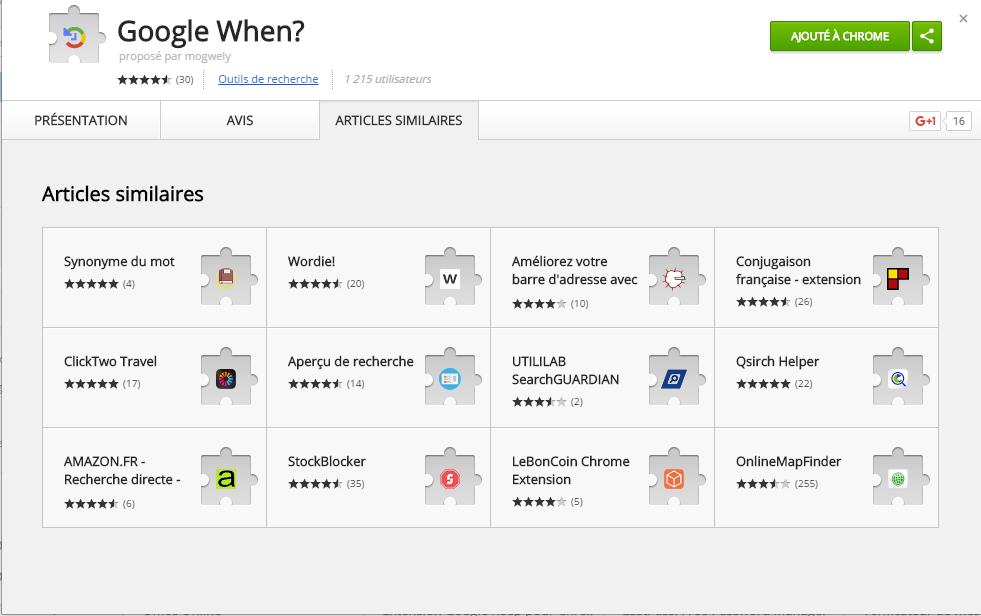Click the share icon button
The image size is (981, 616).
click(927, 36)
